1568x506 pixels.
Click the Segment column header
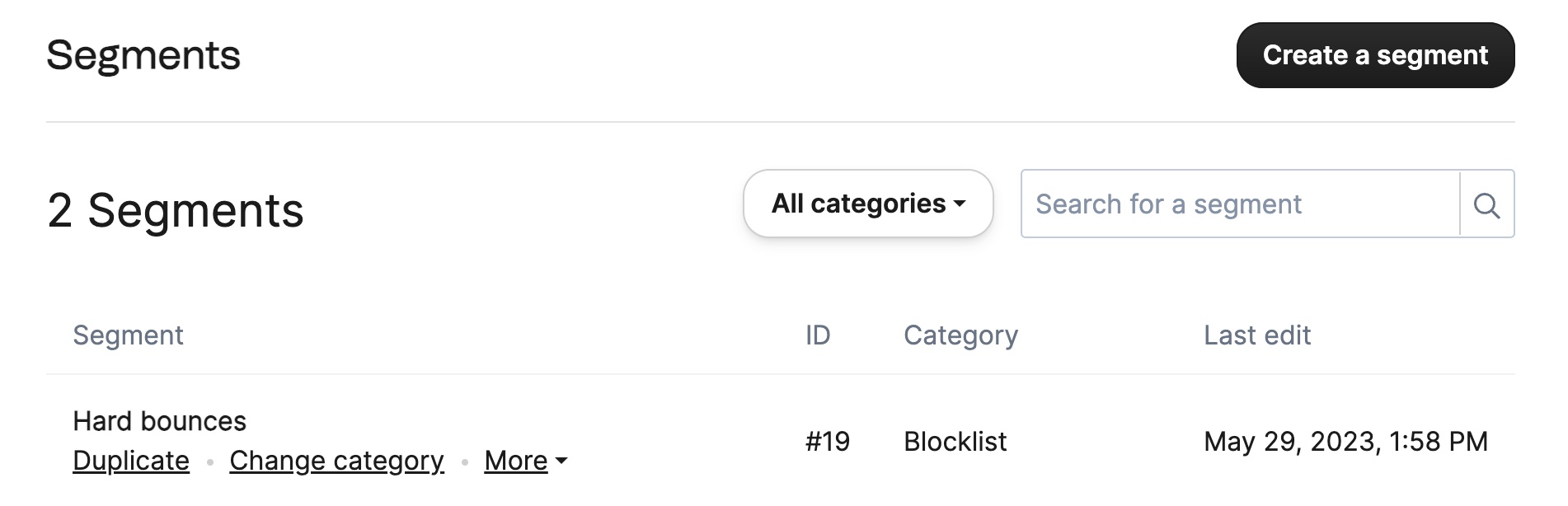click(x=128, y=335)
